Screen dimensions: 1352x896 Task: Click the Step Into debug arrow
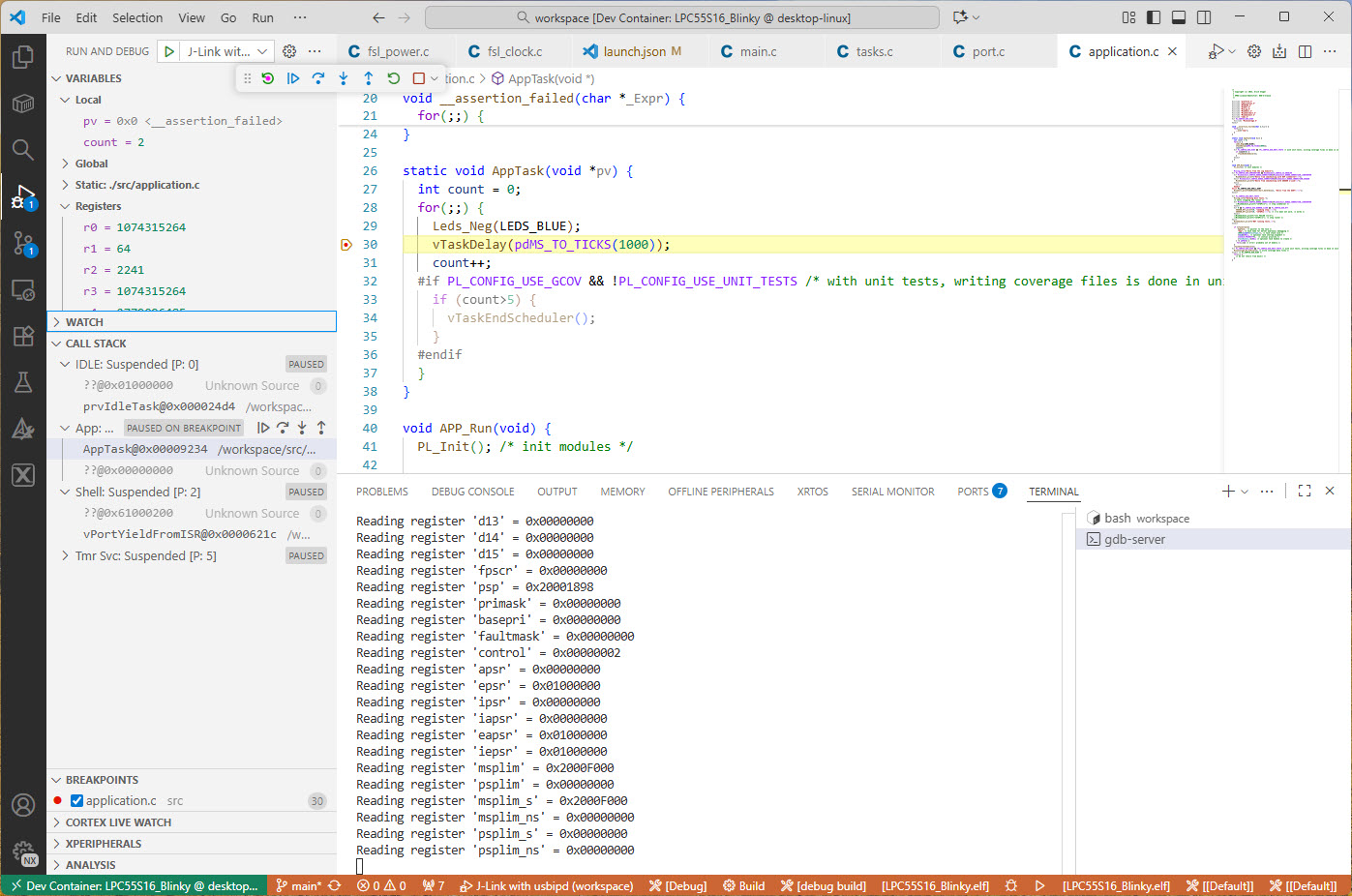tap(344, 78)
